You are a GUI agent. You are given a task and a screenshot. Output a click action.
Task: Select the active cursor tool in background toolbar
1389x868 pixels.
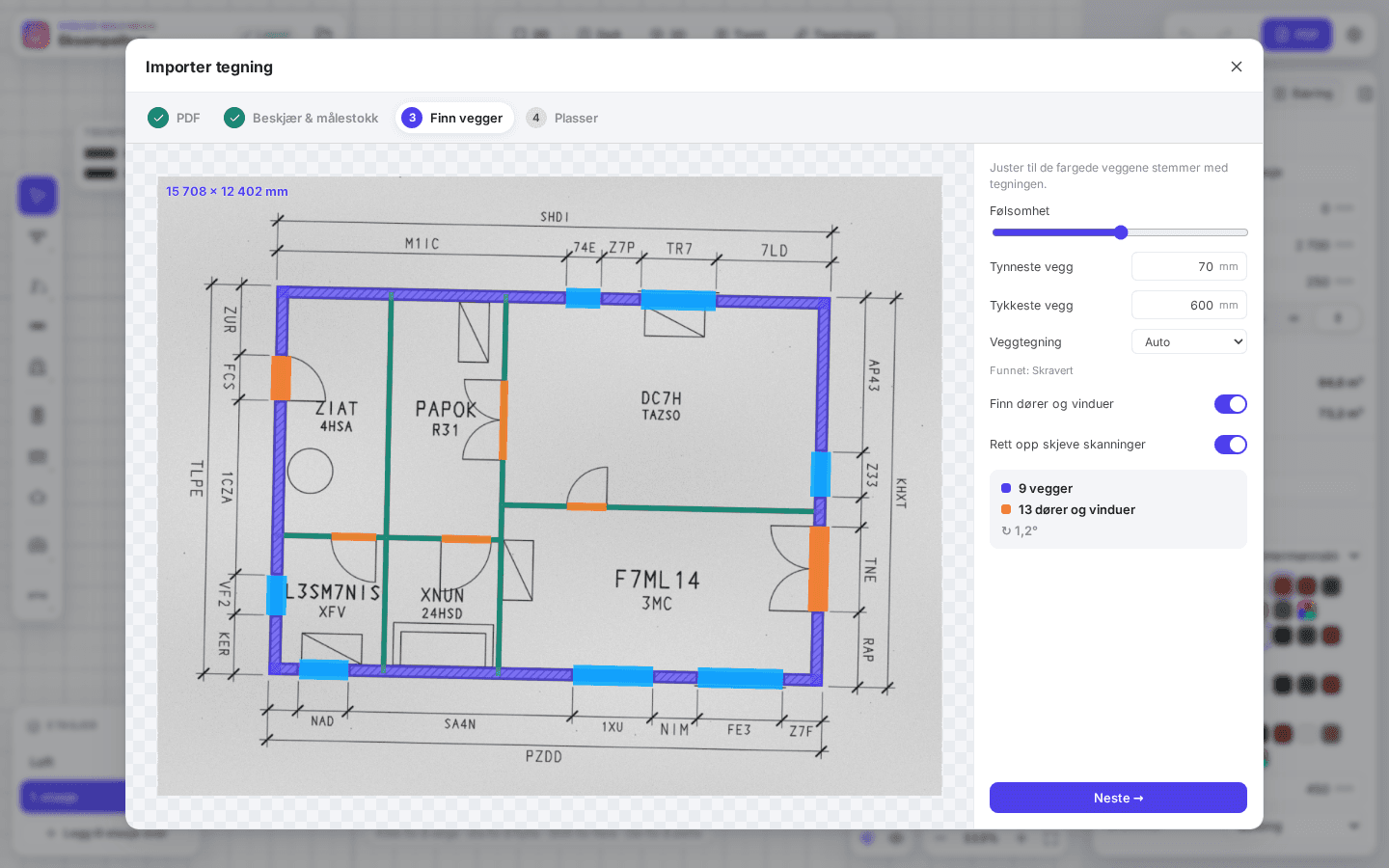(38, 196)
